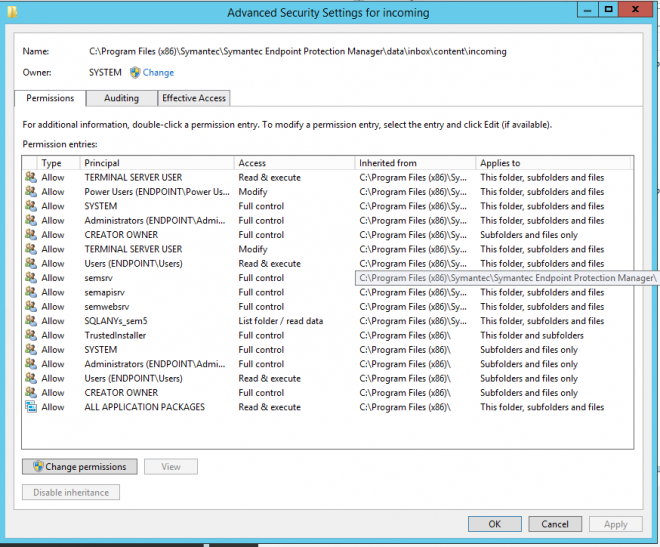Switch to the Permissions tab
This screenshot has width=660, height=547.
click(x=50, y=98)
